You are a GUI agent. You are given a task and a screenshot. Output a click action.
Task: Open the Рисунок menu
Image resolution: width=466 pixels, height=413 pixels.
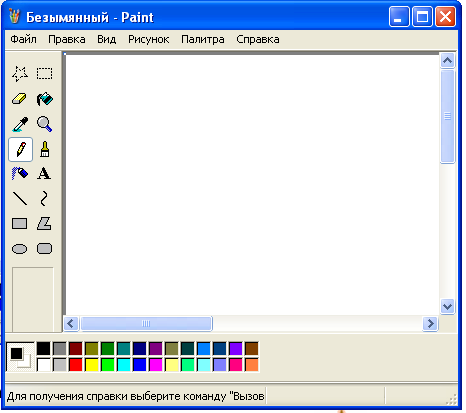(149, 39)
